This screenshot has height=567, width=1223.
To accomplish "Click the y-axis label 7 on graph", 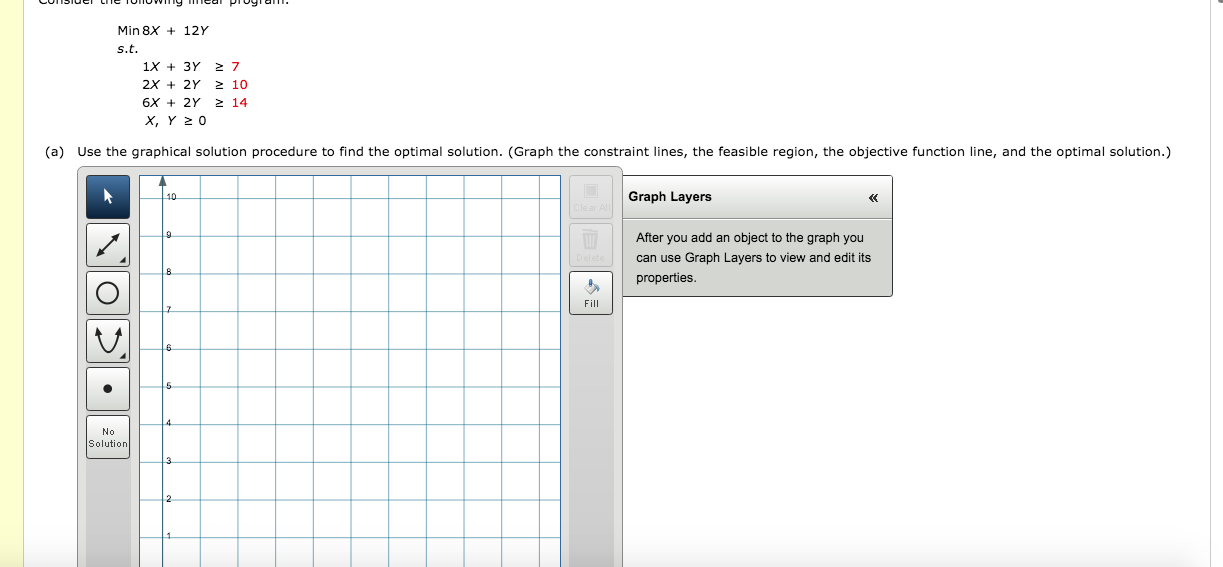I will (169, 310).
